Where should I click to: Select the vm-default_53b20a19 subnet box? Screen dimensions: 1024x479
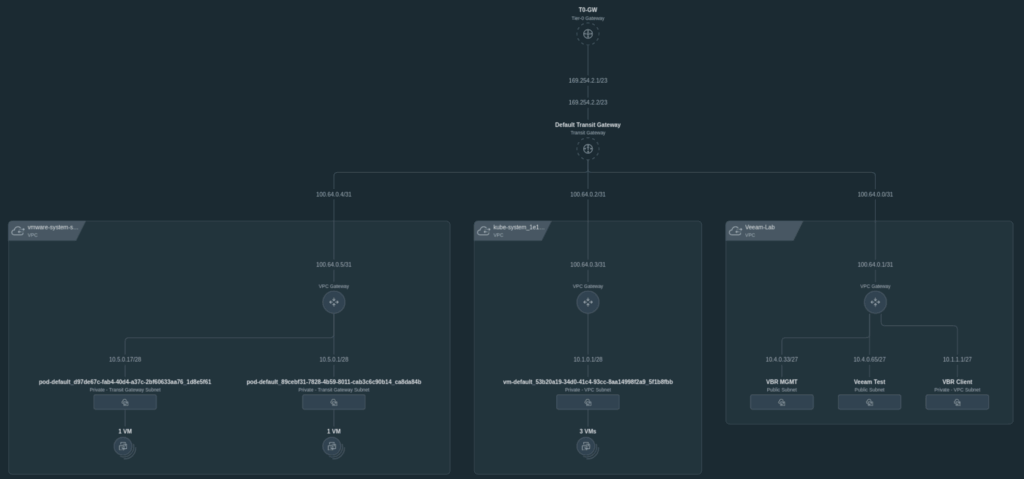[588, 402]
